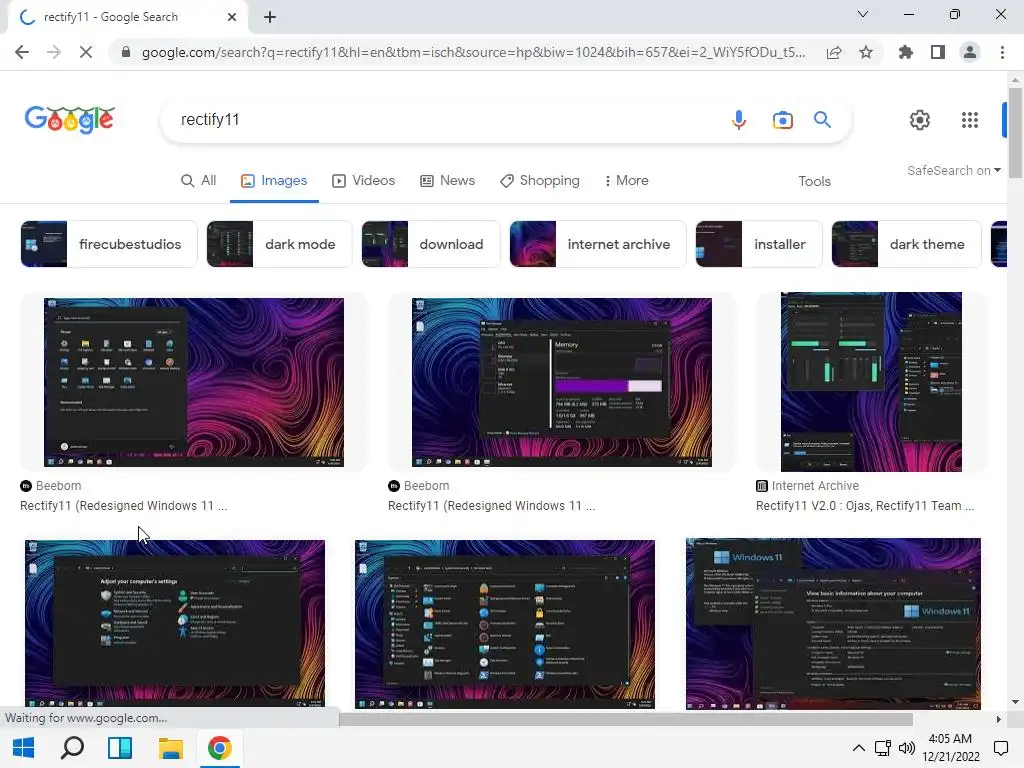Filter by dark mode chip

point(280,244)
